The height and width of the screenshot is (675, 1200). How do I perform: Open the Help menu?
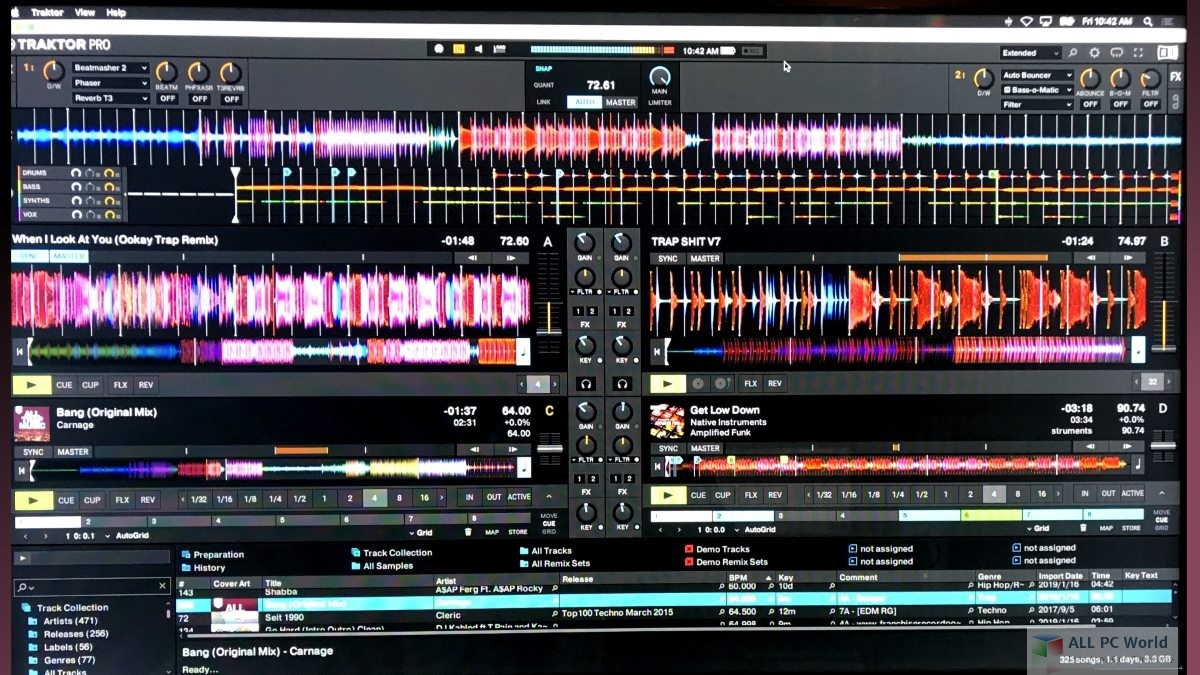116,13
